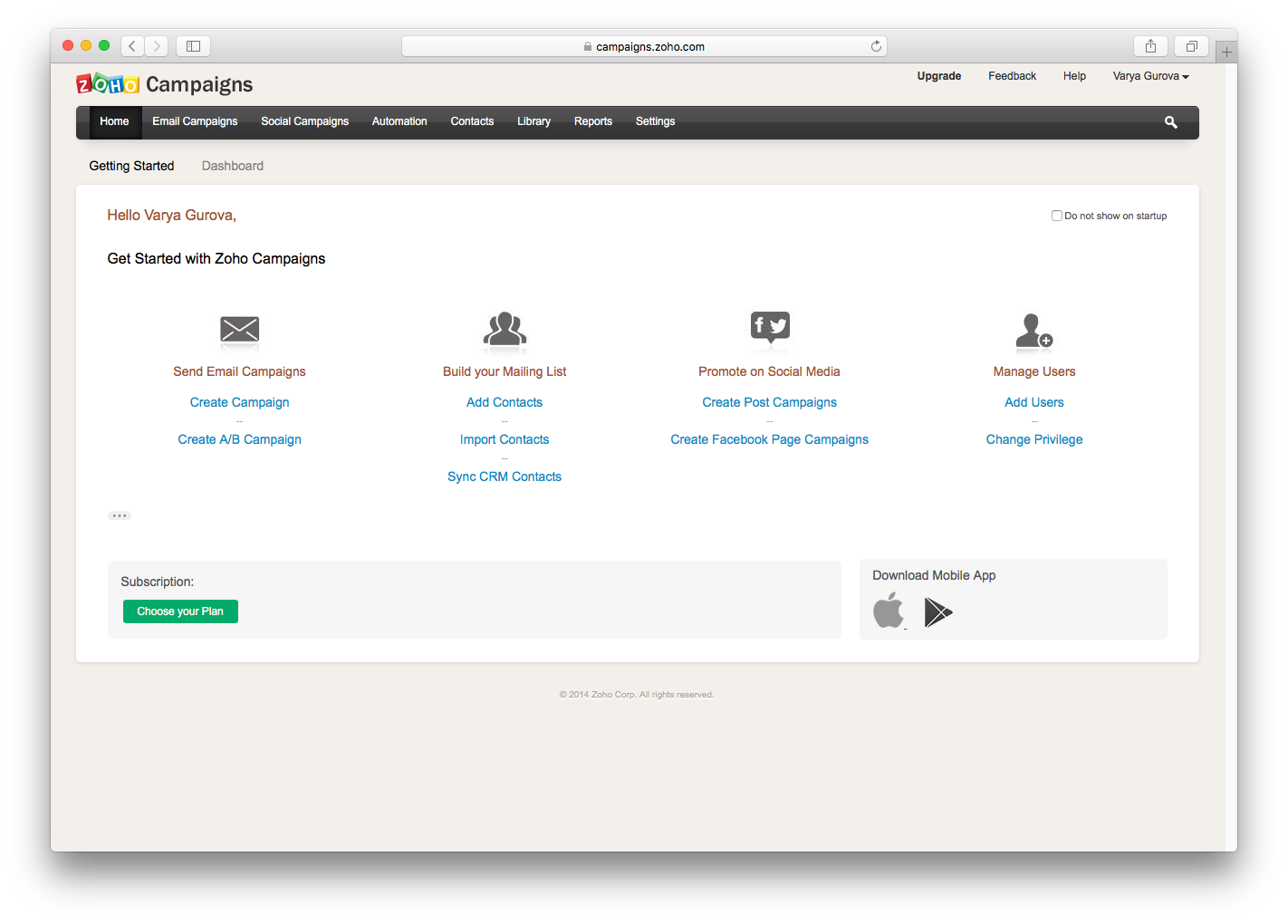Select the Getting Started tab
The width and height of the screenshot is (1288, 924).
131,166
